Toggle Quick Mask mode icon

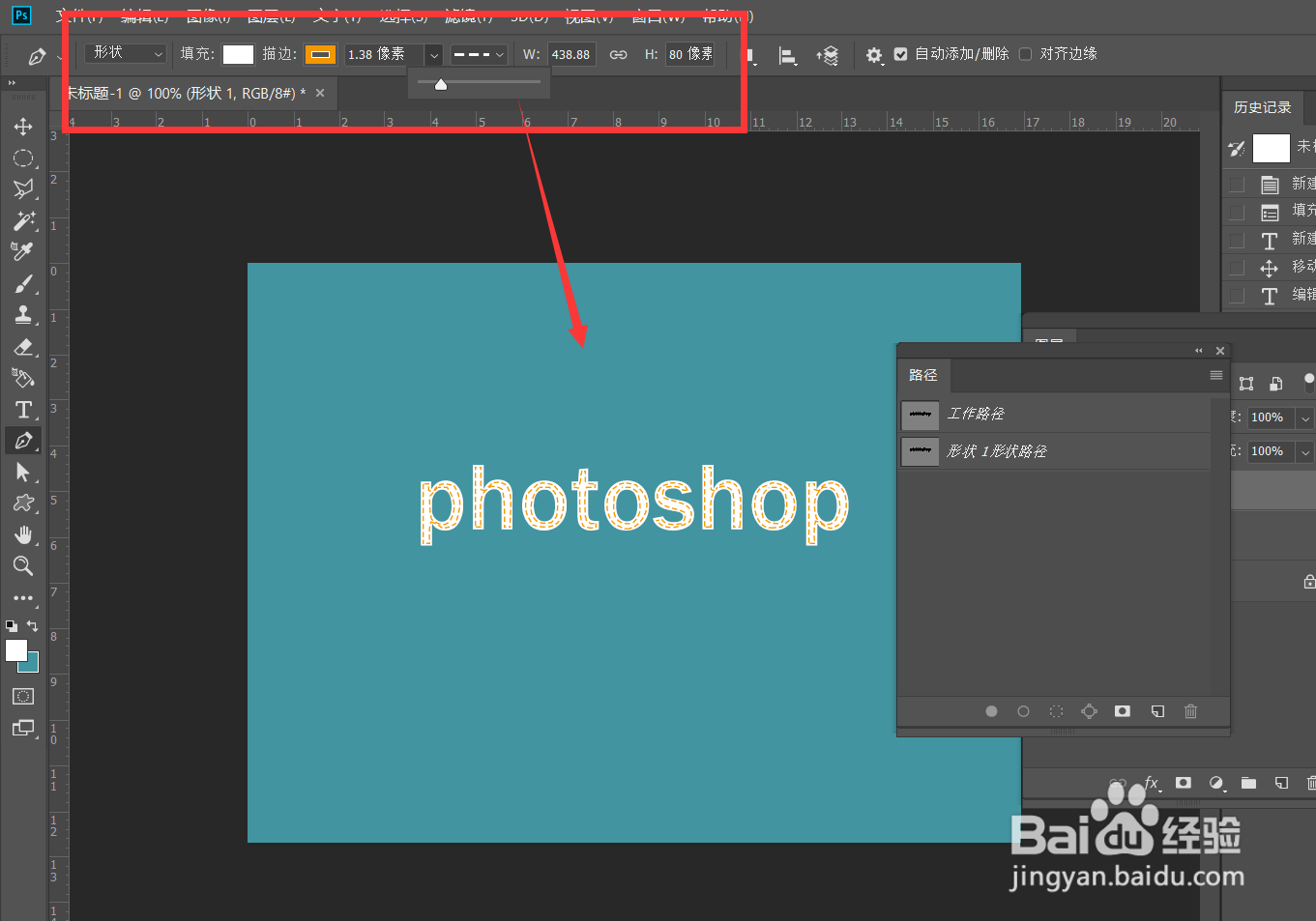click(x=23, y=696)
